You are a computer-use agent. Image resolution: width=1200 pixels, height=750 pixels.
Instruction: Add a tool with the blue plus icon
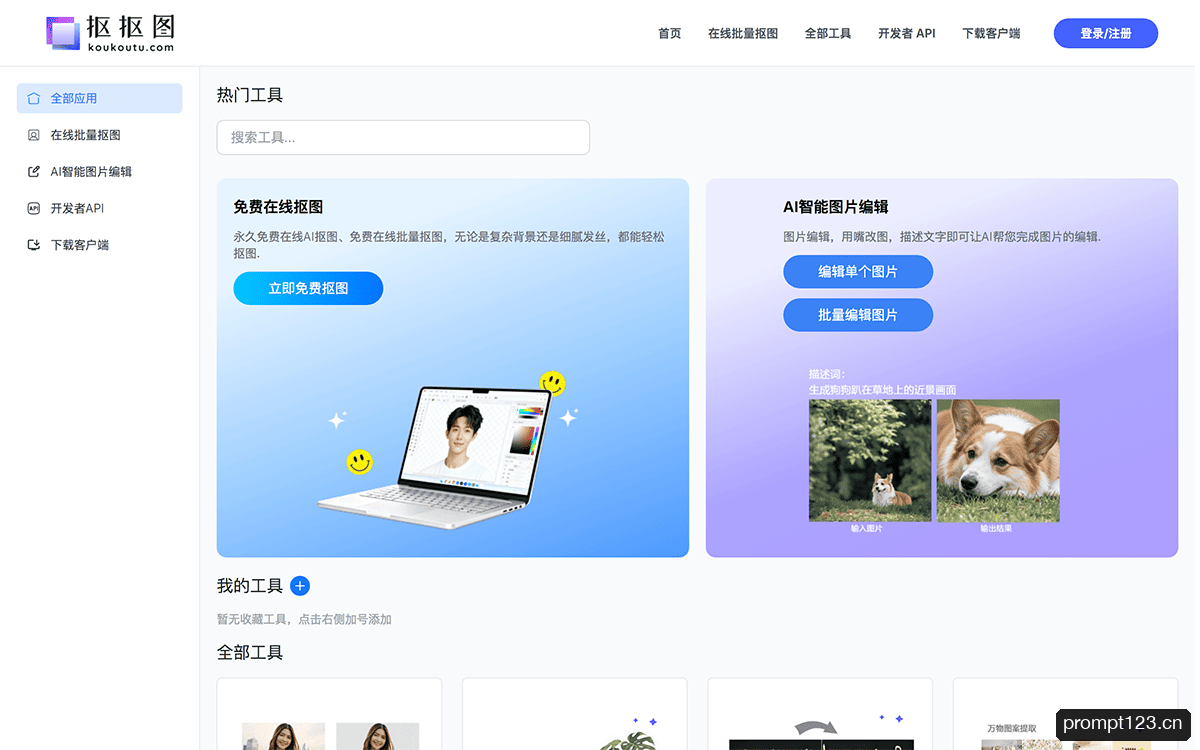[300, 586]
